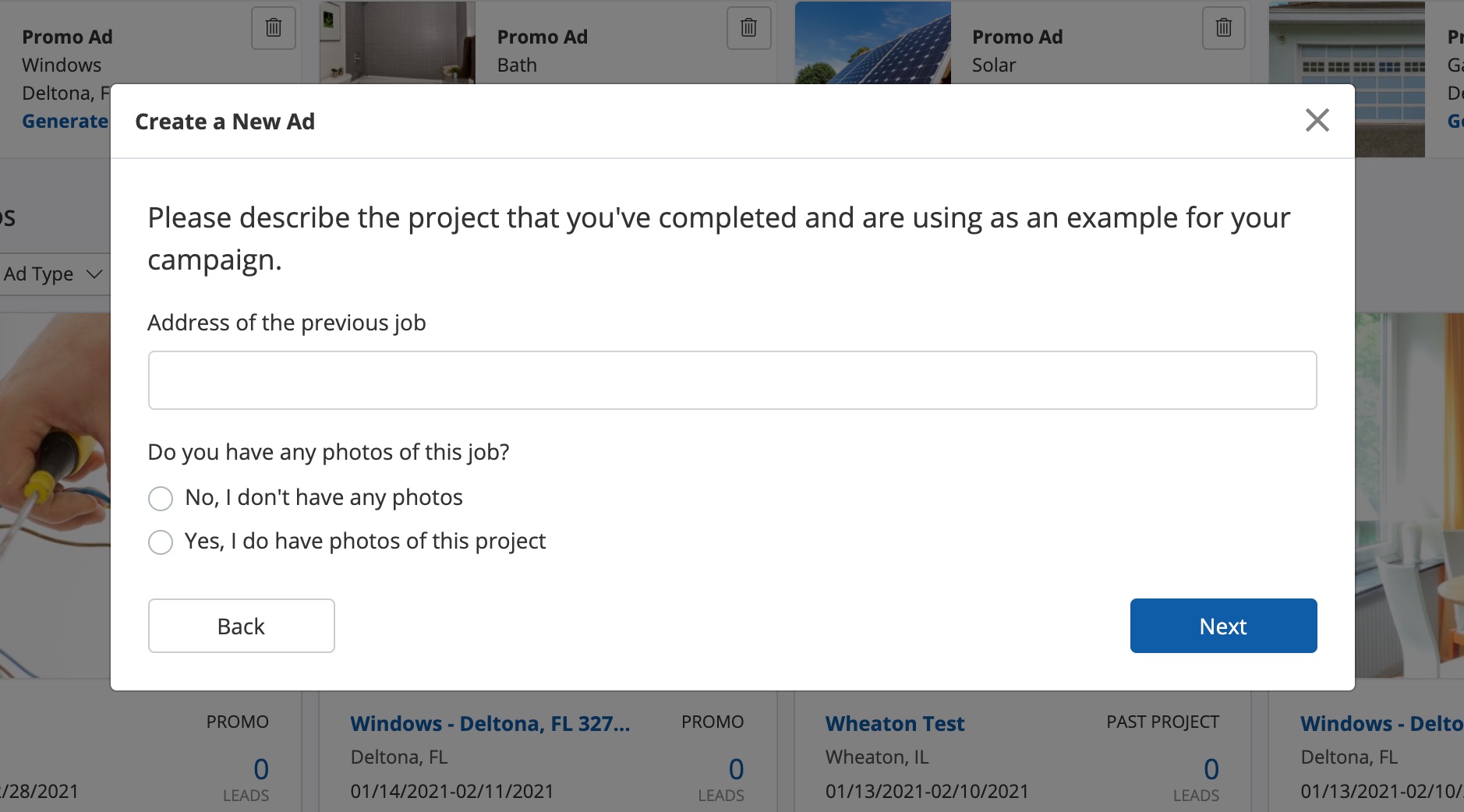Click the 0 leads count for Wheaton Test
This screenshot has width=1464, height=812.
[x=1211, y=769]
